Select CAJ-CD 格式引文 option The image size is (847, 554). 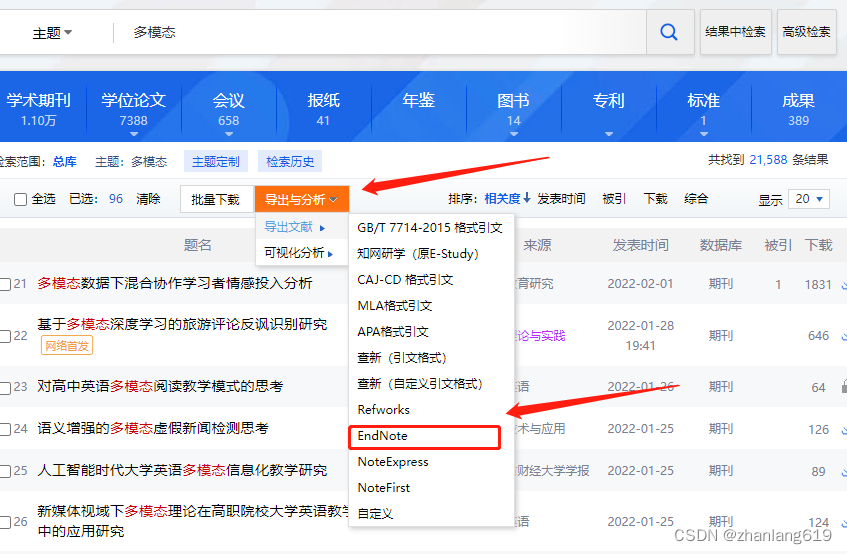pyautogui.click(x=405, y=280)
